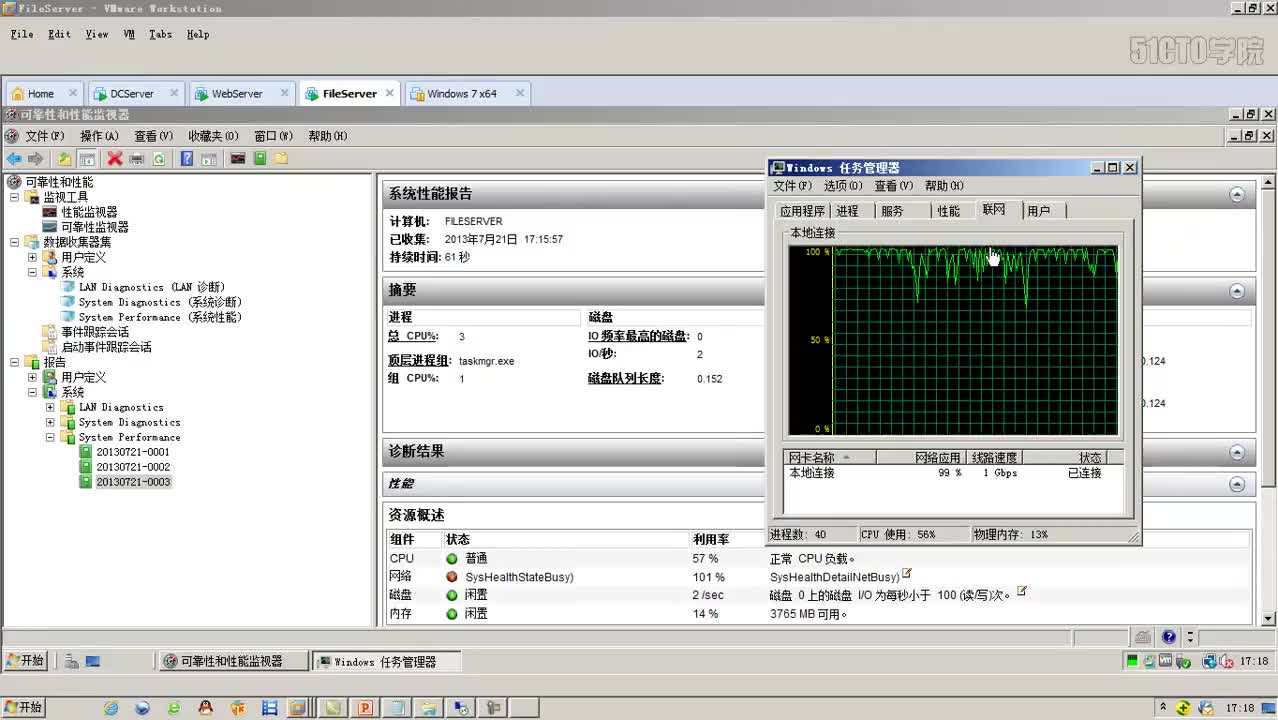Switch to the 性能 tab in Task Manager
The image size is (1278, 720).
[x=949, y=211]
